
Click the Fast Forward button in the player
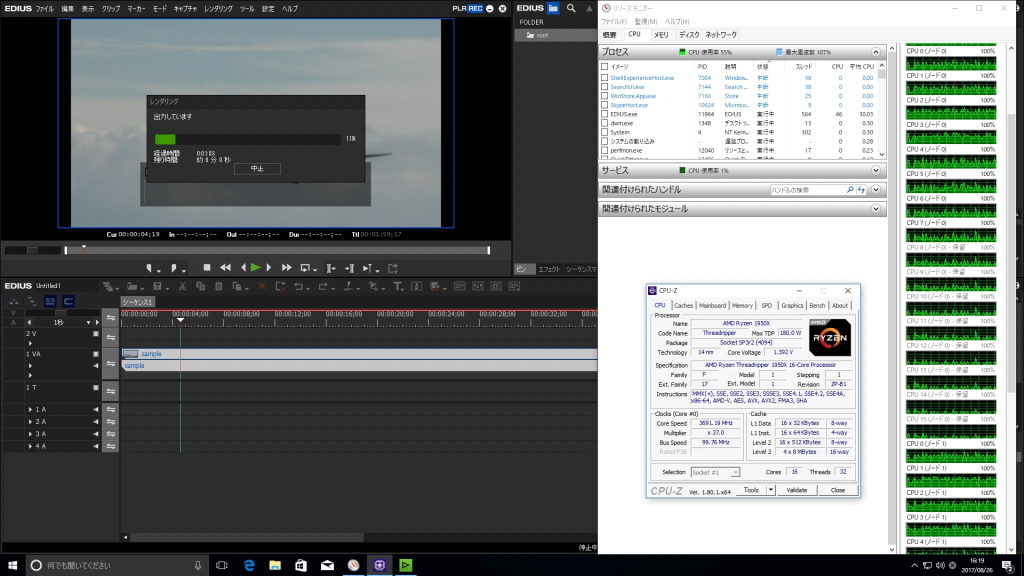286,268
